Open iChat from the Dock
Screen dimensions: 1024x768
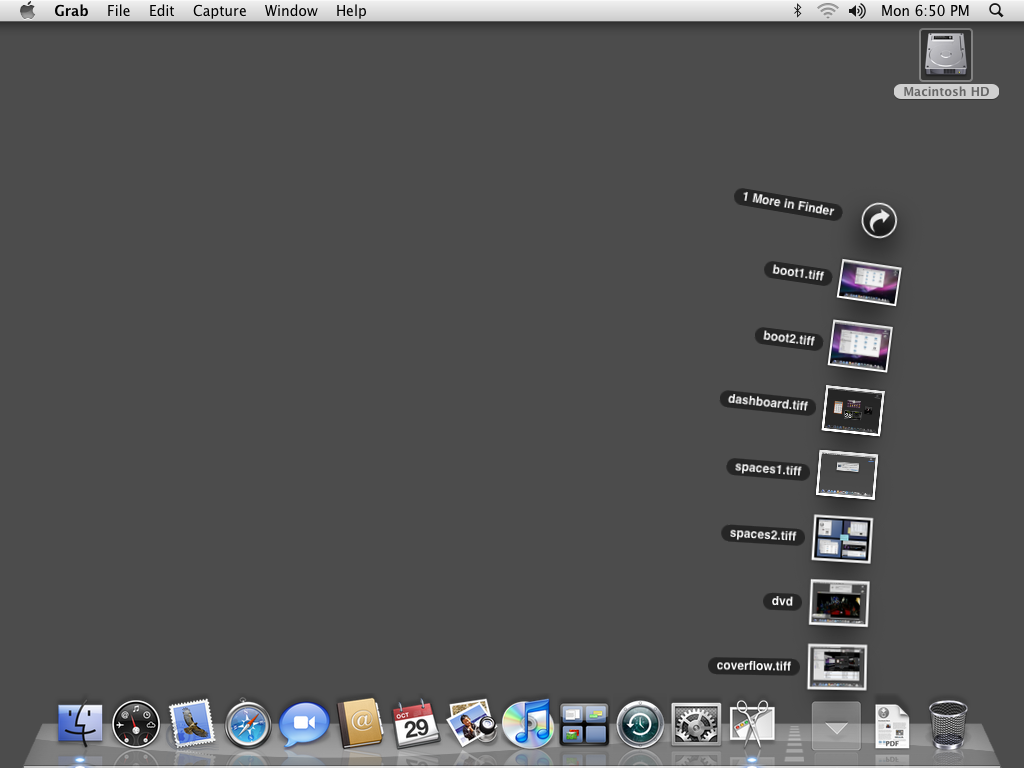304,722
